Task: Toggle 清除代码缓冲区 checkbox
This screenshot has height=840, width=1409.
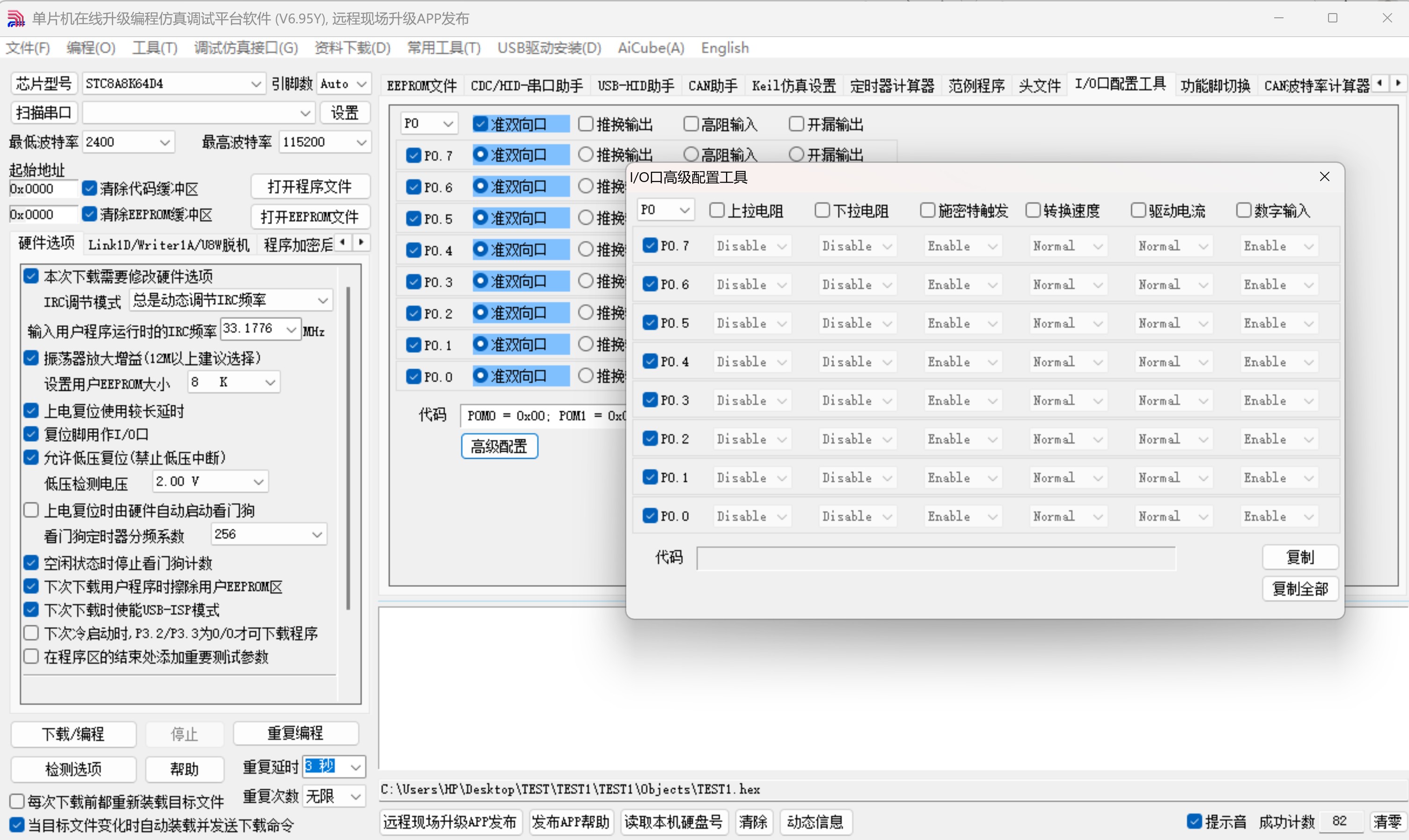Action: 89,188
